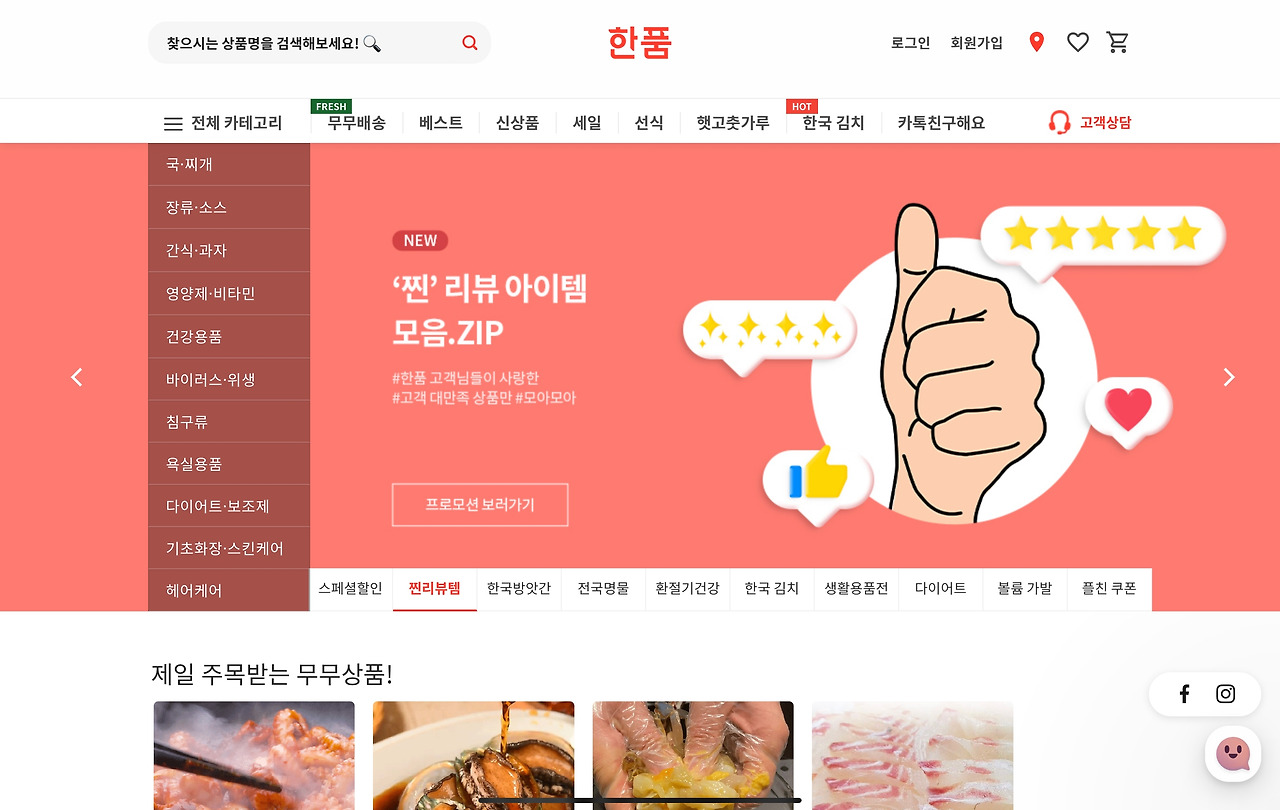Open the wishlist heart icon
The width and height of the screenshot is (1280, 810).
1077,42
